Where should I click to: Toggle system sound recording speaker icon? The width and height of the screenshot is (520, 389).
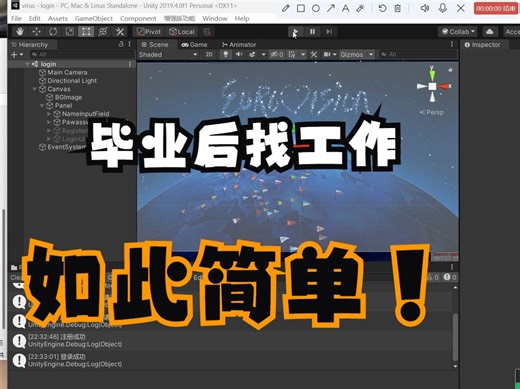point(425,8)
